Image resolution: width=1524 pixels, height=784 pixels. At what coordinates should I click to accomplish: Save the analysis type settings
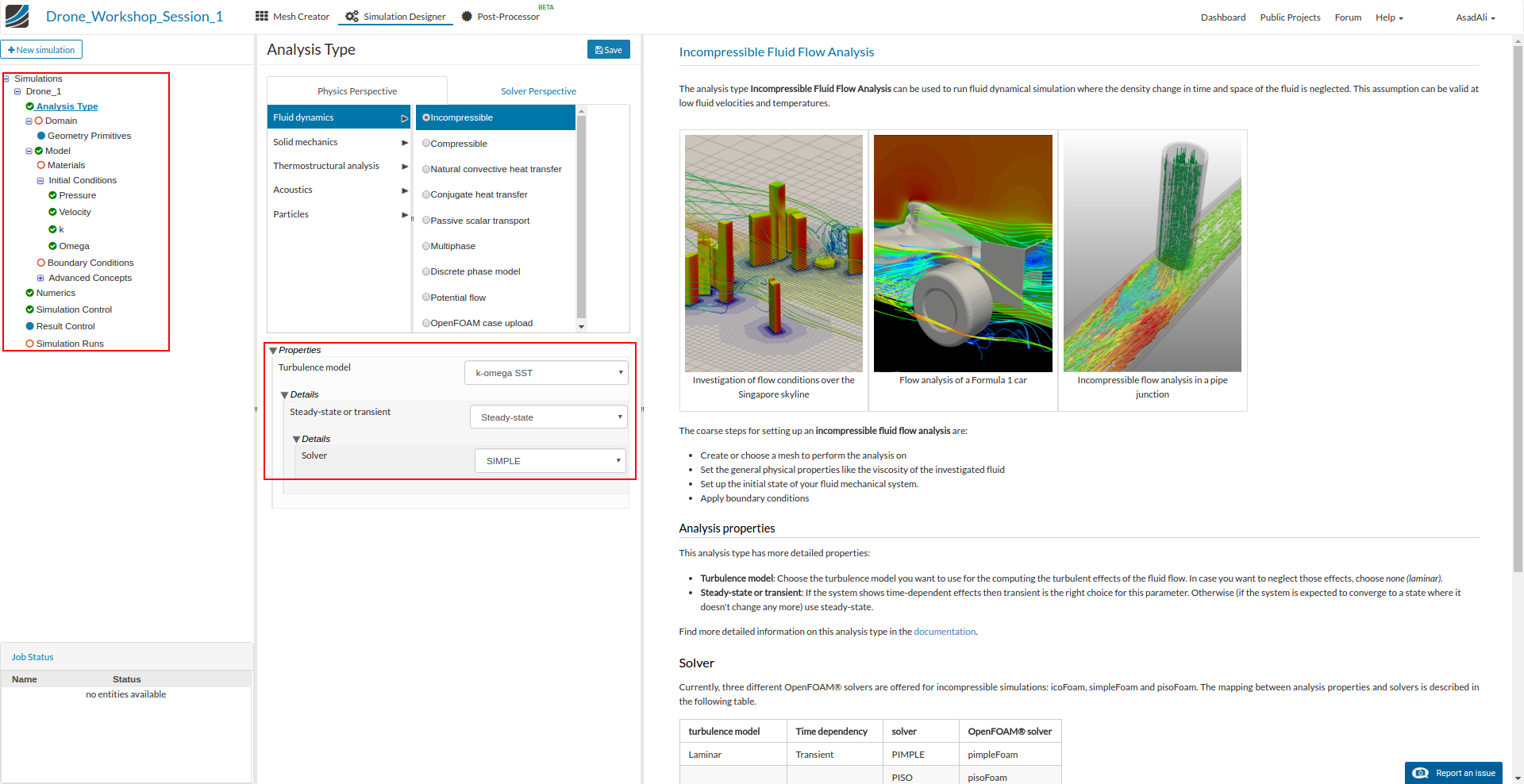point(609,50)
